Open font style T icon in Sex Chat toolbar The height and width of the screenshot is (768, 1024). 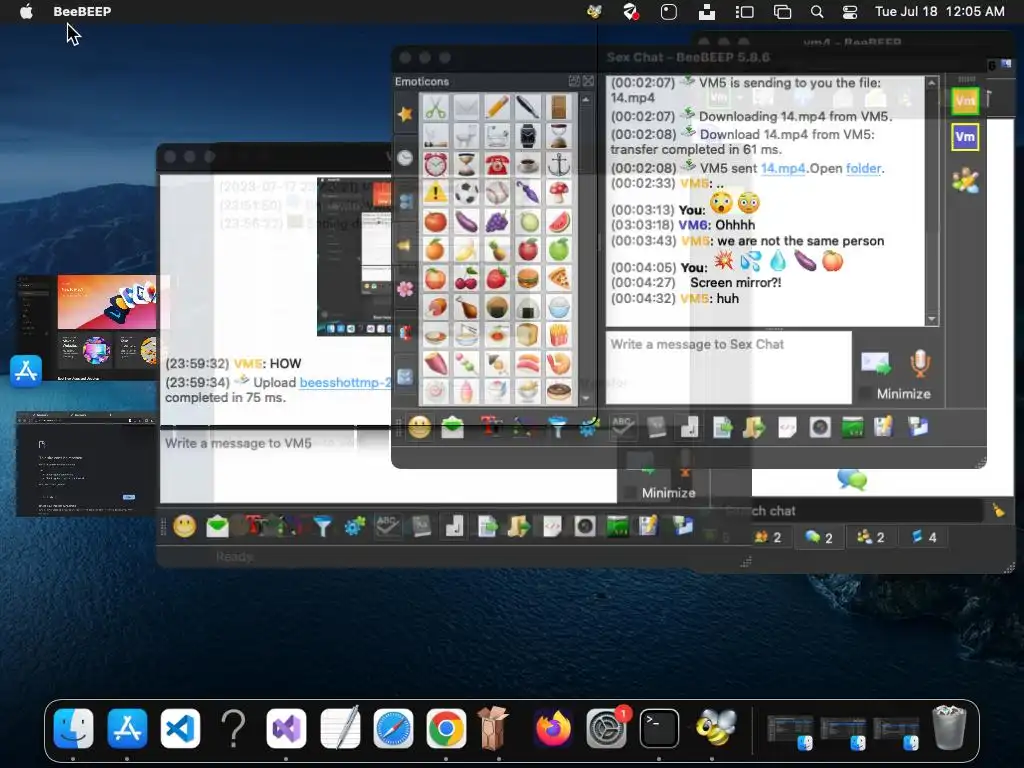(x=490, y=427)
